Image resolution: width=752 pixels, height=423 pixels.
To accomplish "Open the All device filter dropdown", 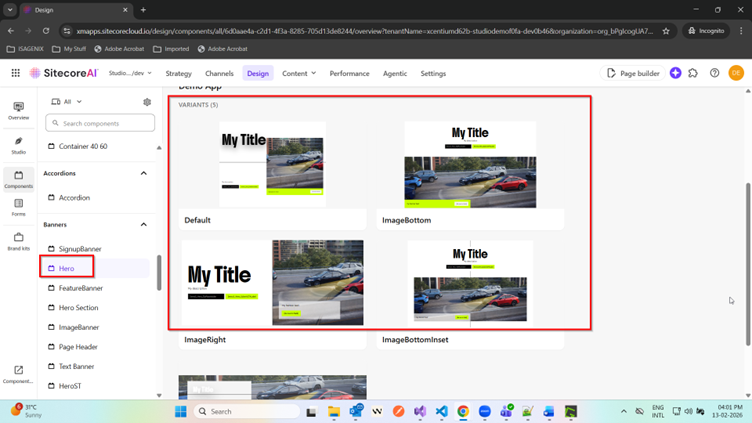I will [67, 102].
